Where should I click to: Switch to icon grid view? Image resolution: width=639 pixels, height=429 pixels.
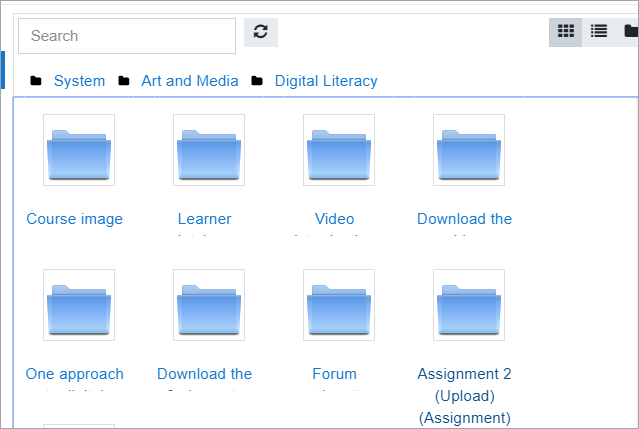tap(566, 32)
